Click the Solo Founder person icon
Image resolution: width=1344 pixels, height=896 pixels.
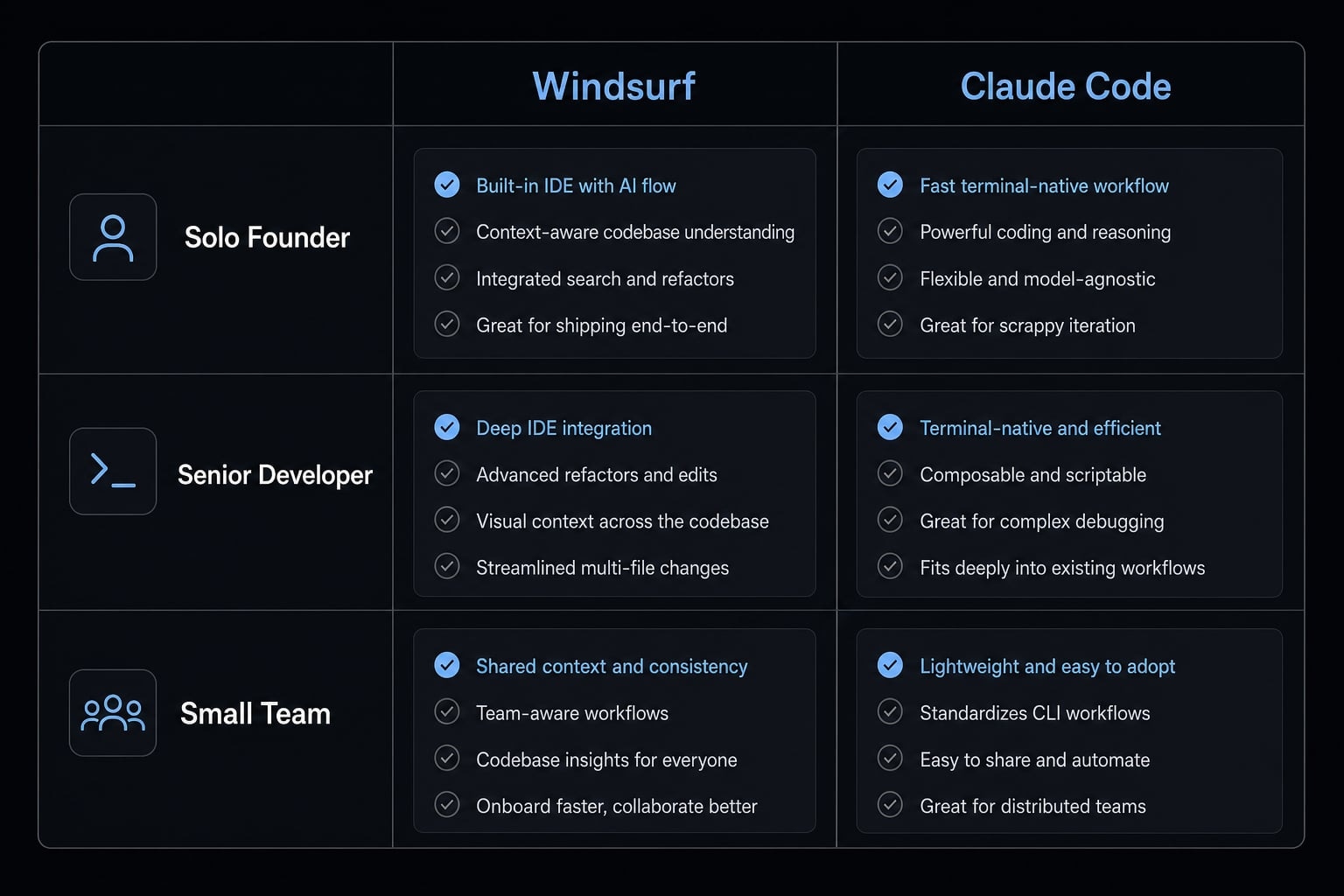click(113, 237)
